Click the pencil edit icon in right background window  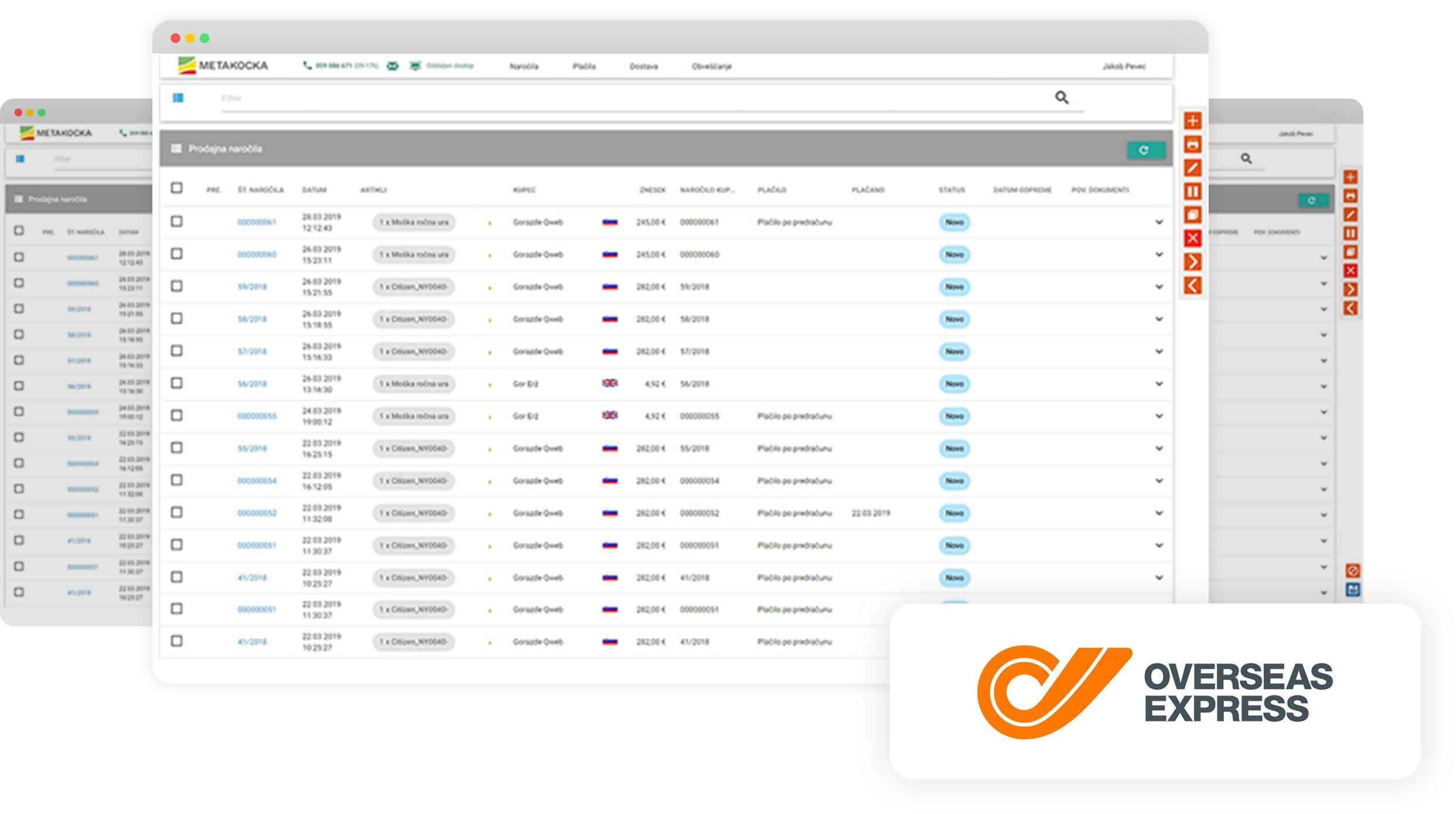click(x=1350, y=215)
